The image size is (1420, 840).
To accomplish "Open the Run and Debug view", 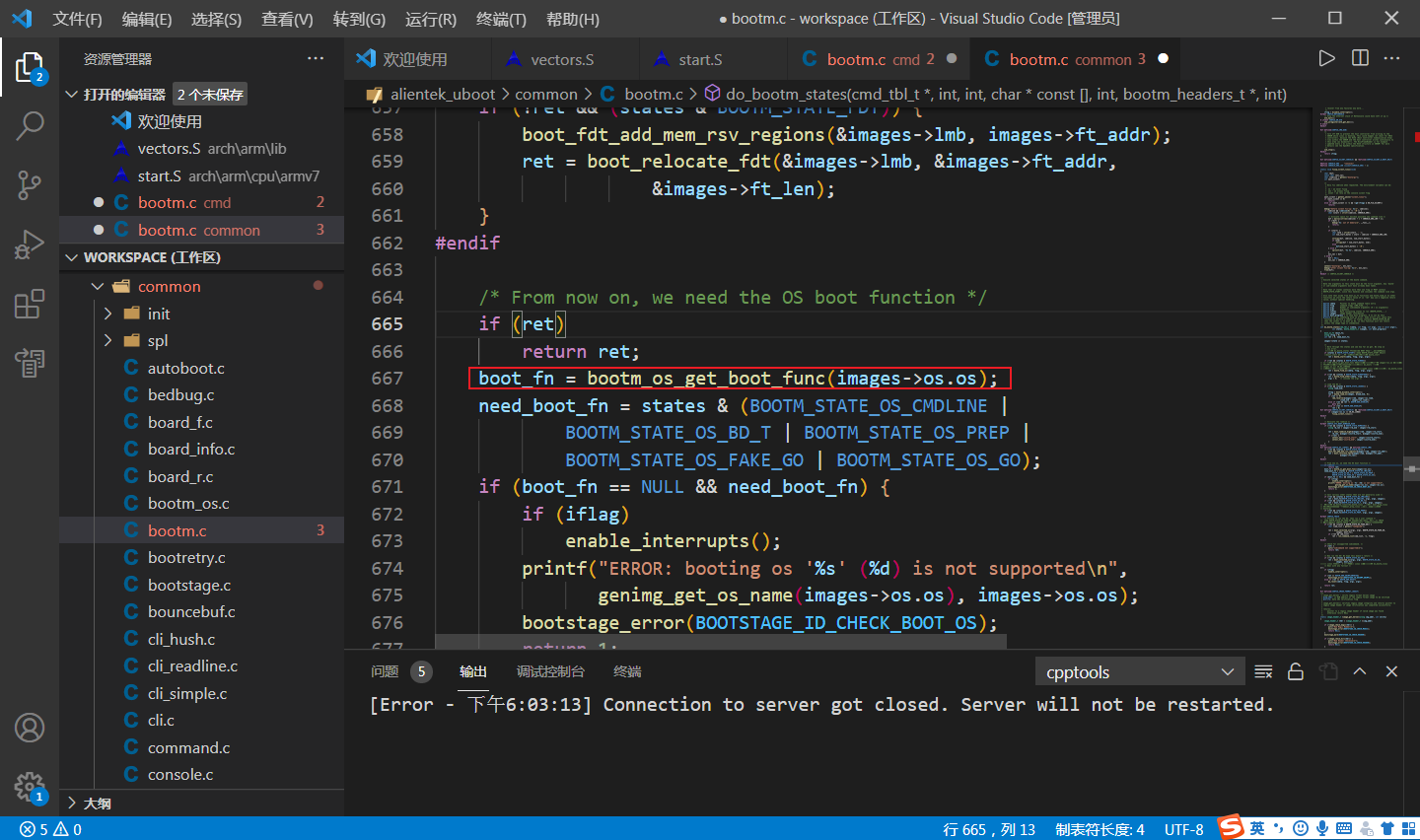I will [x=30, y=244].
